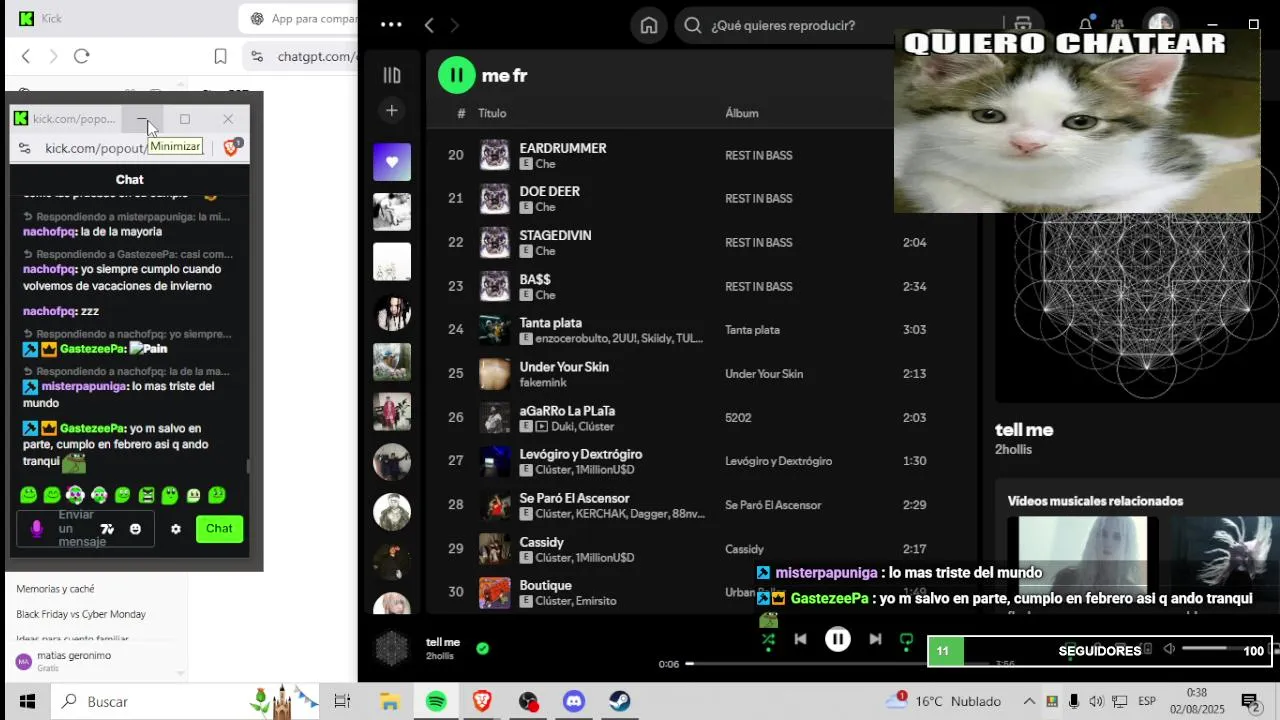Open artist fakemink under Under Your Skin

click(545, 382)
